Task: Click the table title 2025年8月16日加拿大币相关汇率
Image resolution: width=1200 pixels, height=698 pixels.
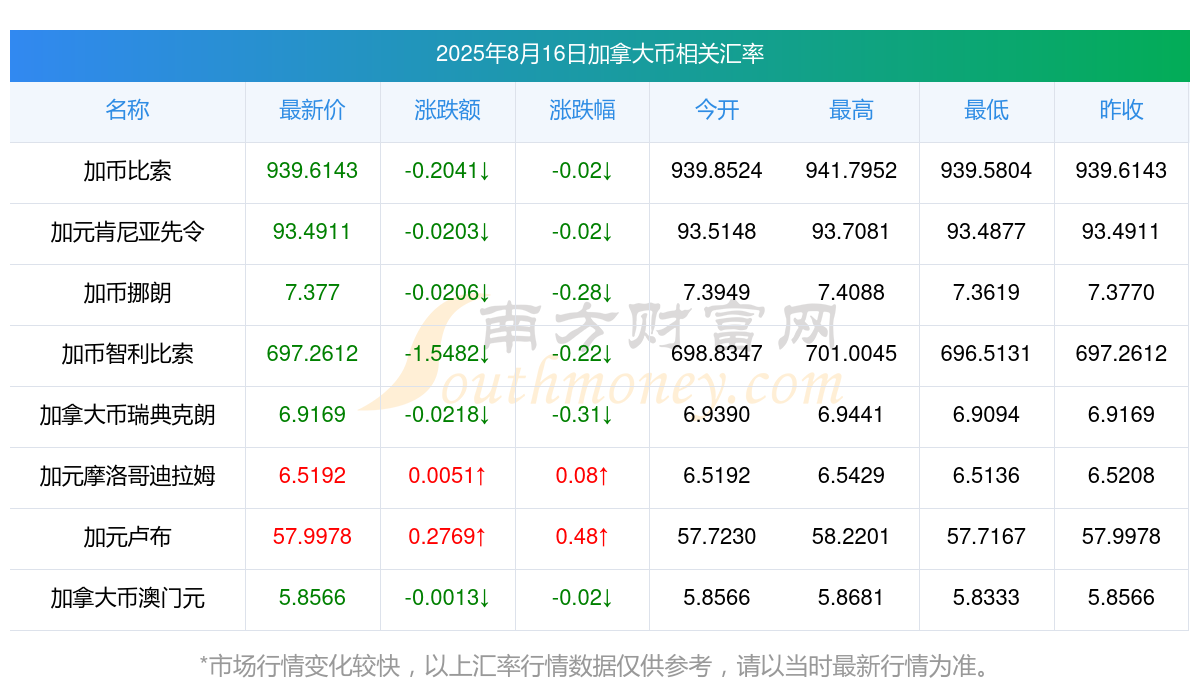Action: 600,54
